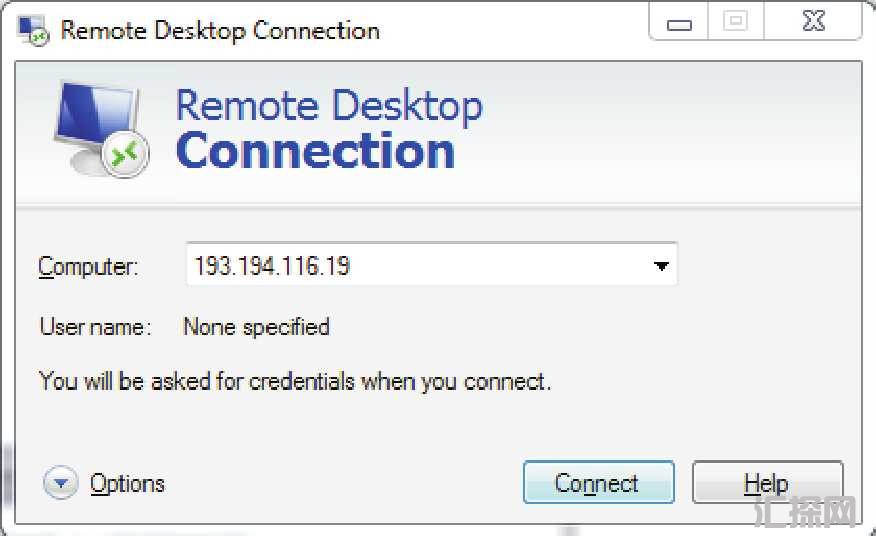Click the Computer address field 193.194.116.19
This screenshot has width=876, height=536.
410,267
